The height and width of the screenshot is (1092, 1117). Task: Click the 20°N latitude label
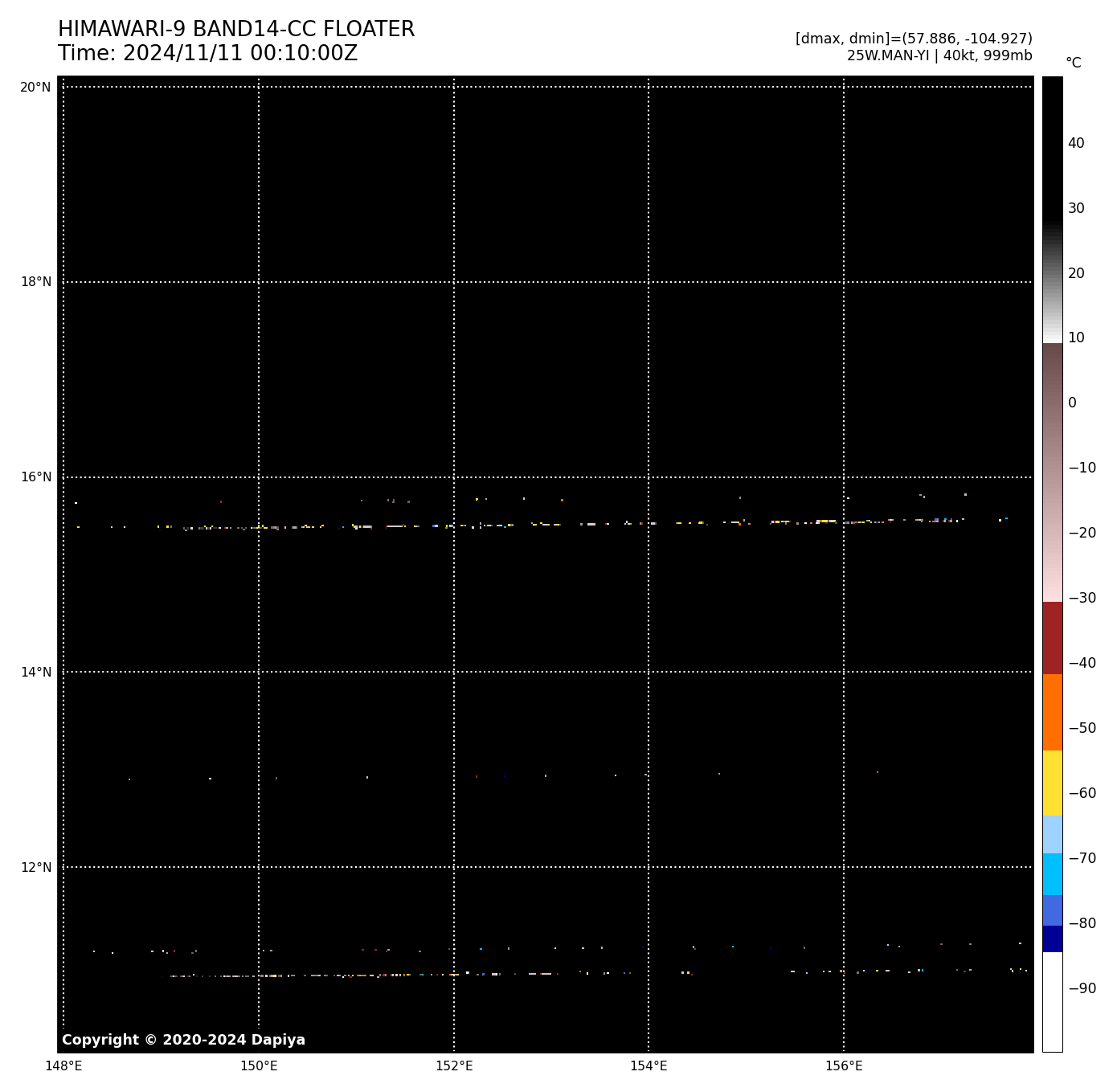pyautogui.click(x=35, y=88)
